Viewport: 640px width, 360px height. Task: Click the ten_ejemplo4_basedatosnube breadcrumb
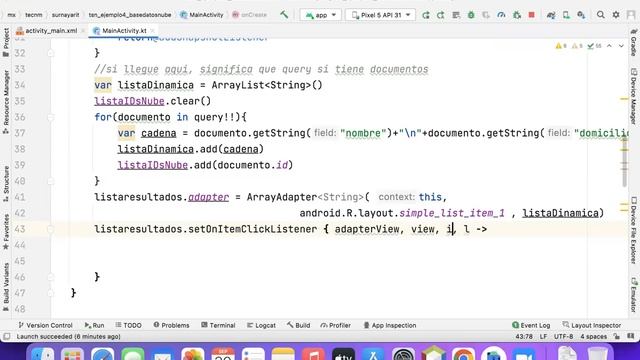pos(130,15)
